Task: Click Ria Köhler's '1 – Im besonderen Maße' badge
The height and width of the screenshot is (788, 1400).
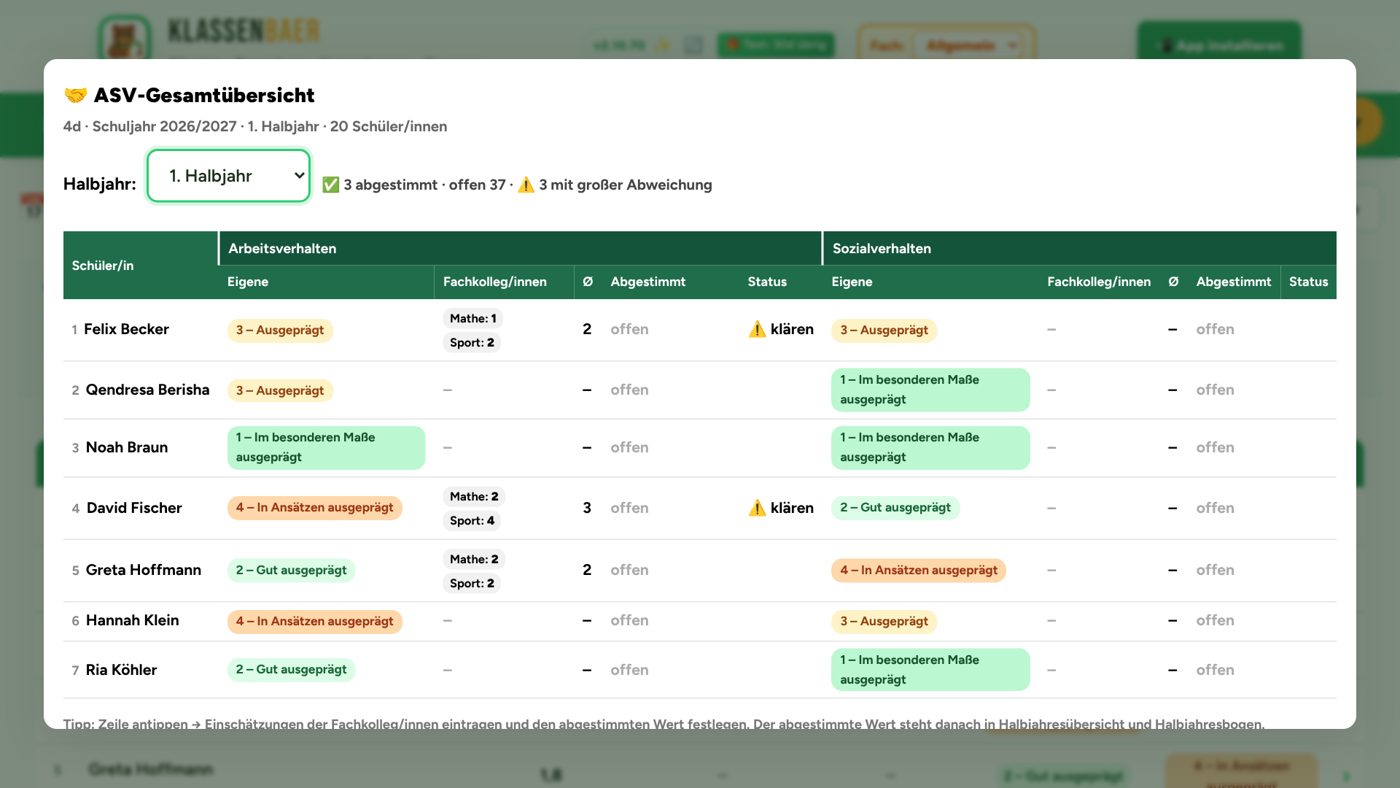Action: tap(931, 670)
